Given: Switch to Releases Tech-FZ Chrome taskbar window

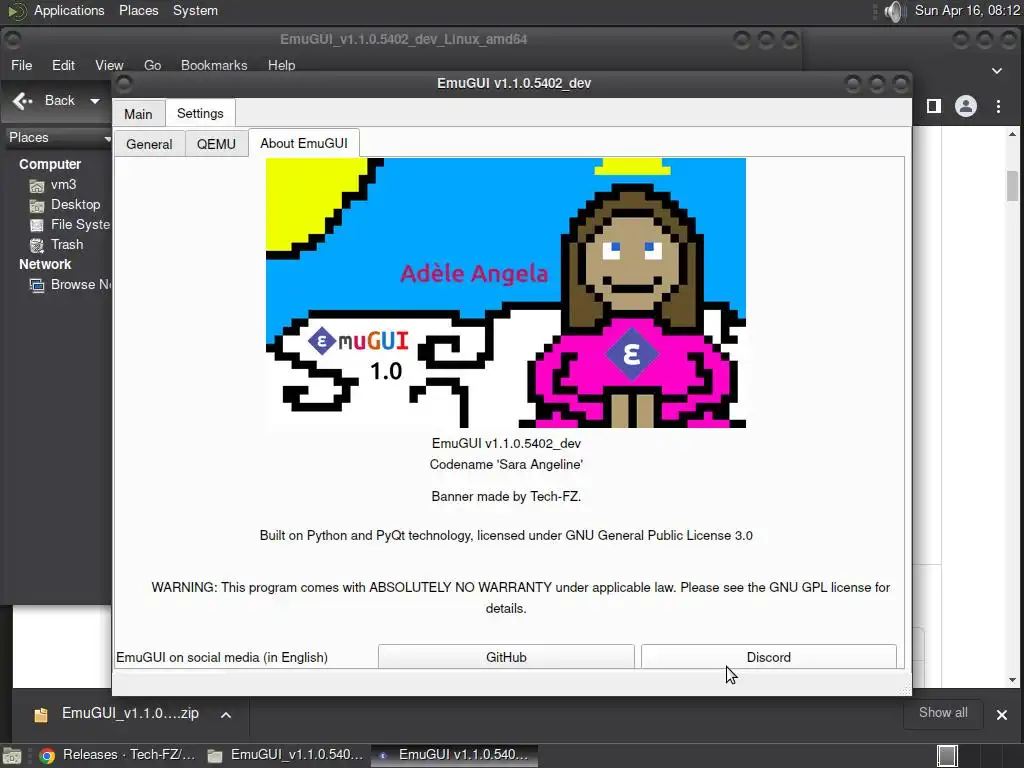Looking at the screenshot, I should pyautogui.click(x=118, y=755).
